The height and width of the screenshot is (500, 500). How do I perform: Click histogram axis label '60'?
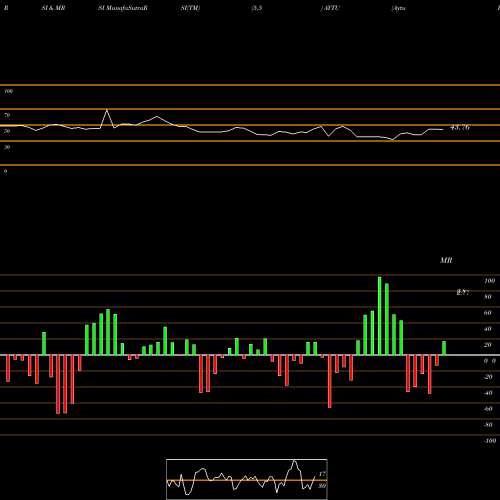(x=488, y=313)
